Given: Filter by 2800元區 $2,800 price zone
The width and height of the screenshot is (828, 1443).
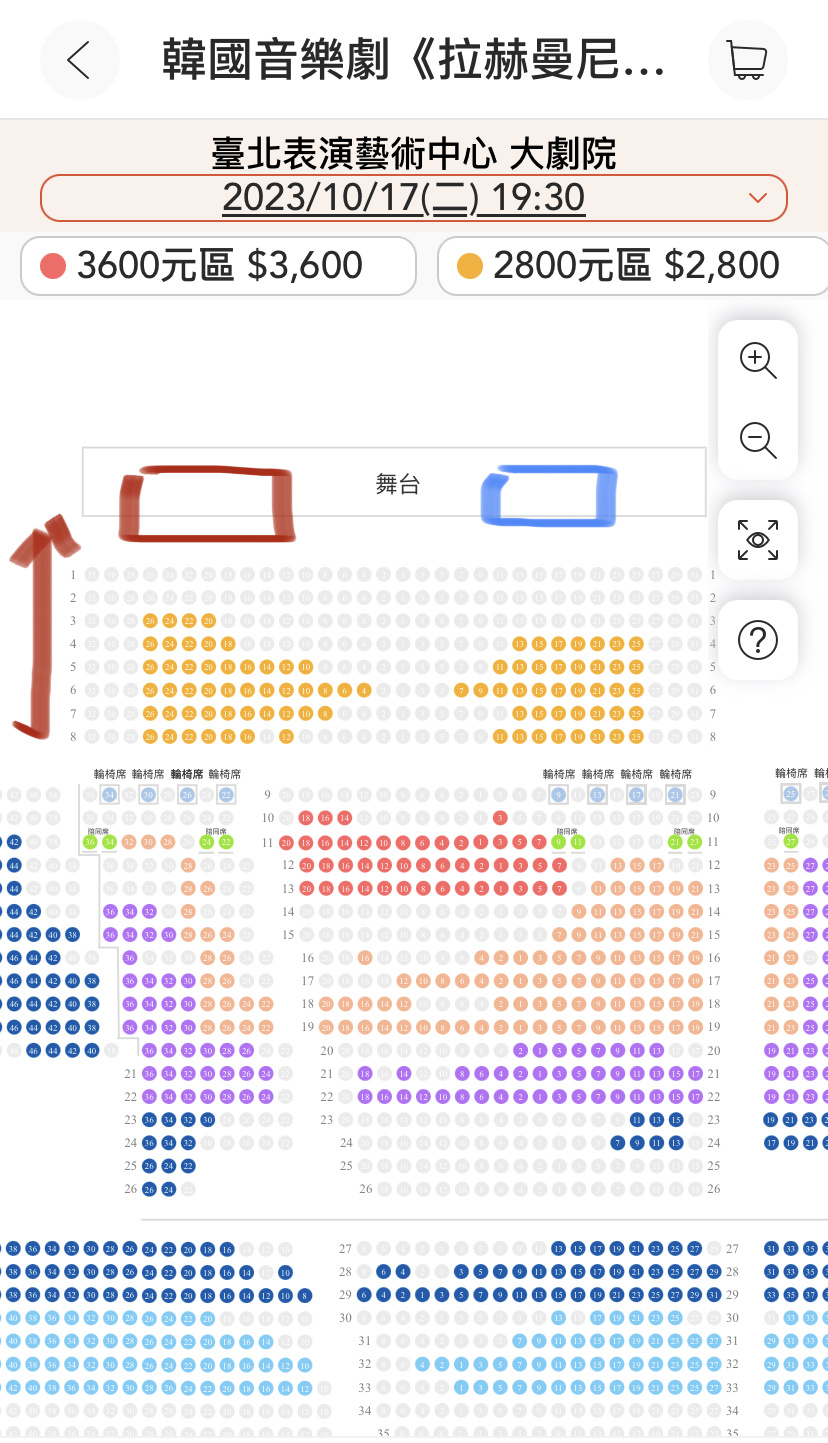Looking at the screenshot, I should click(x=633, y=266).
